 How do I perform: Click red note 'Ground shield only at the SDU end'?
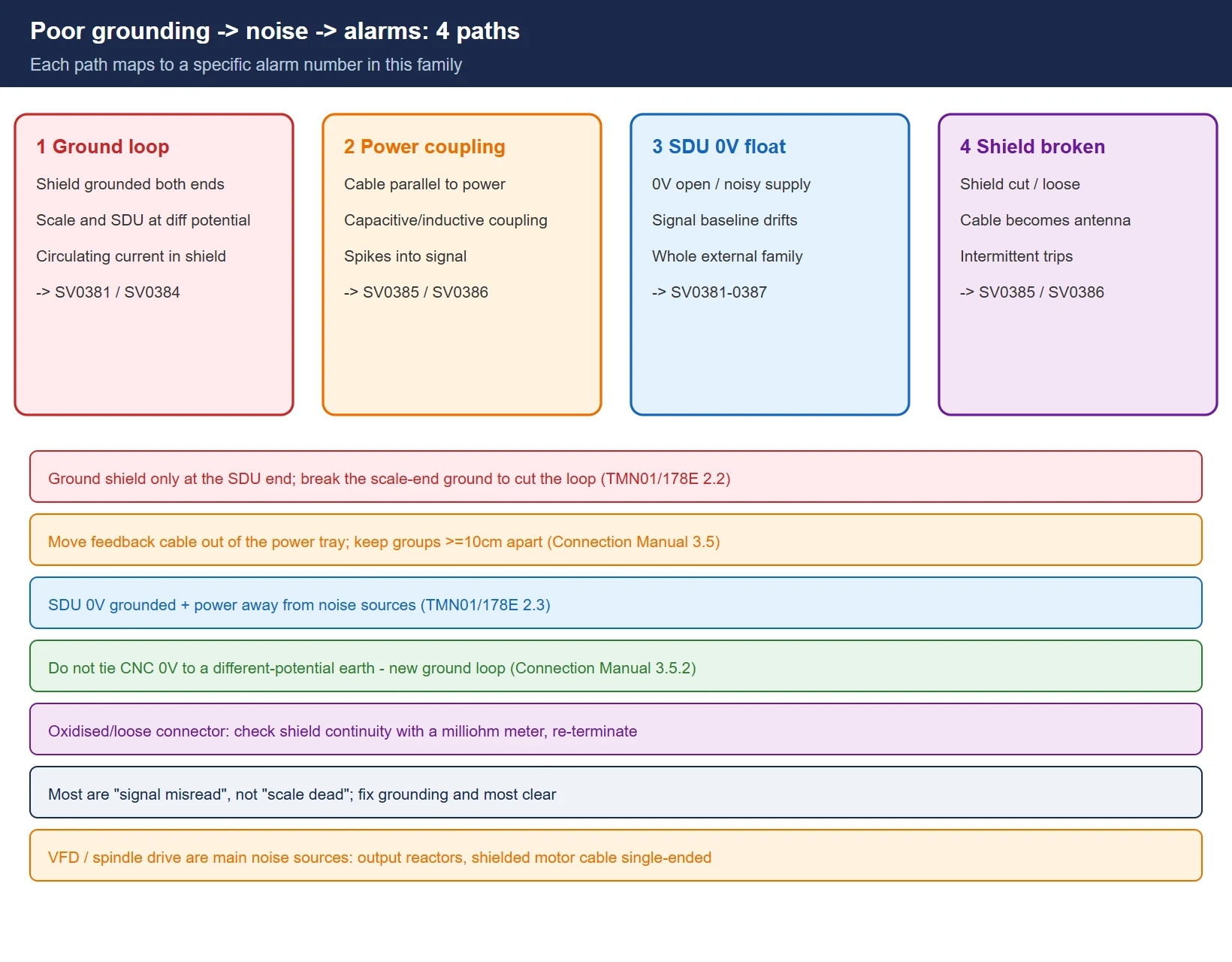(616, 477)
